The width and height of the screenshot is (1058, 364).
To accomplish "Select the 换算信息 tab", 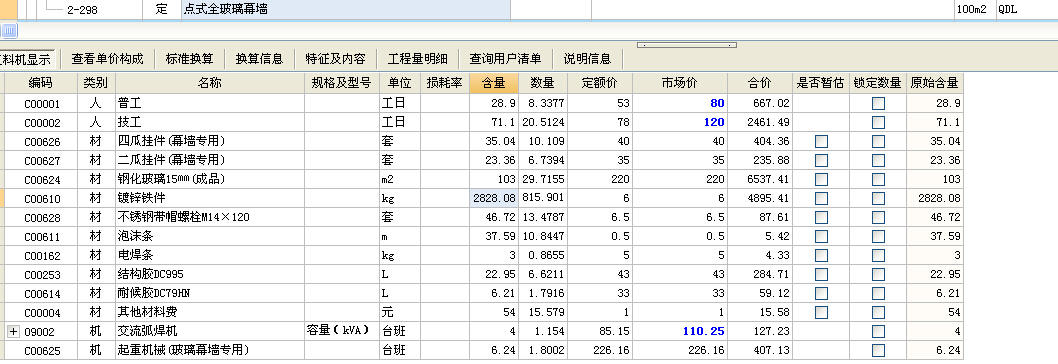I will pyautogui.click(x=259, y=59).
